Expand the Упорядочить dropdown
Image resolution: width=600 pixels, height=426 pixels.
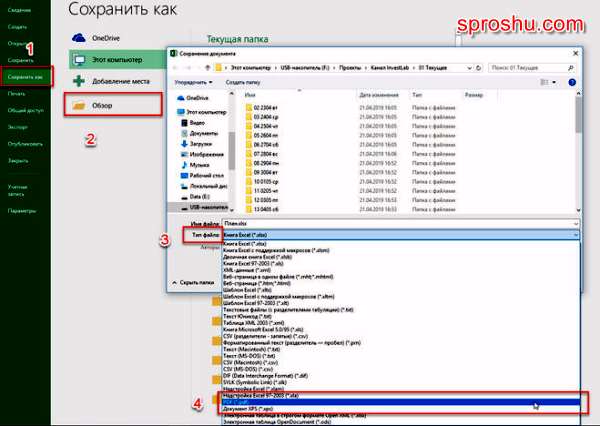[x=194, y=82]
